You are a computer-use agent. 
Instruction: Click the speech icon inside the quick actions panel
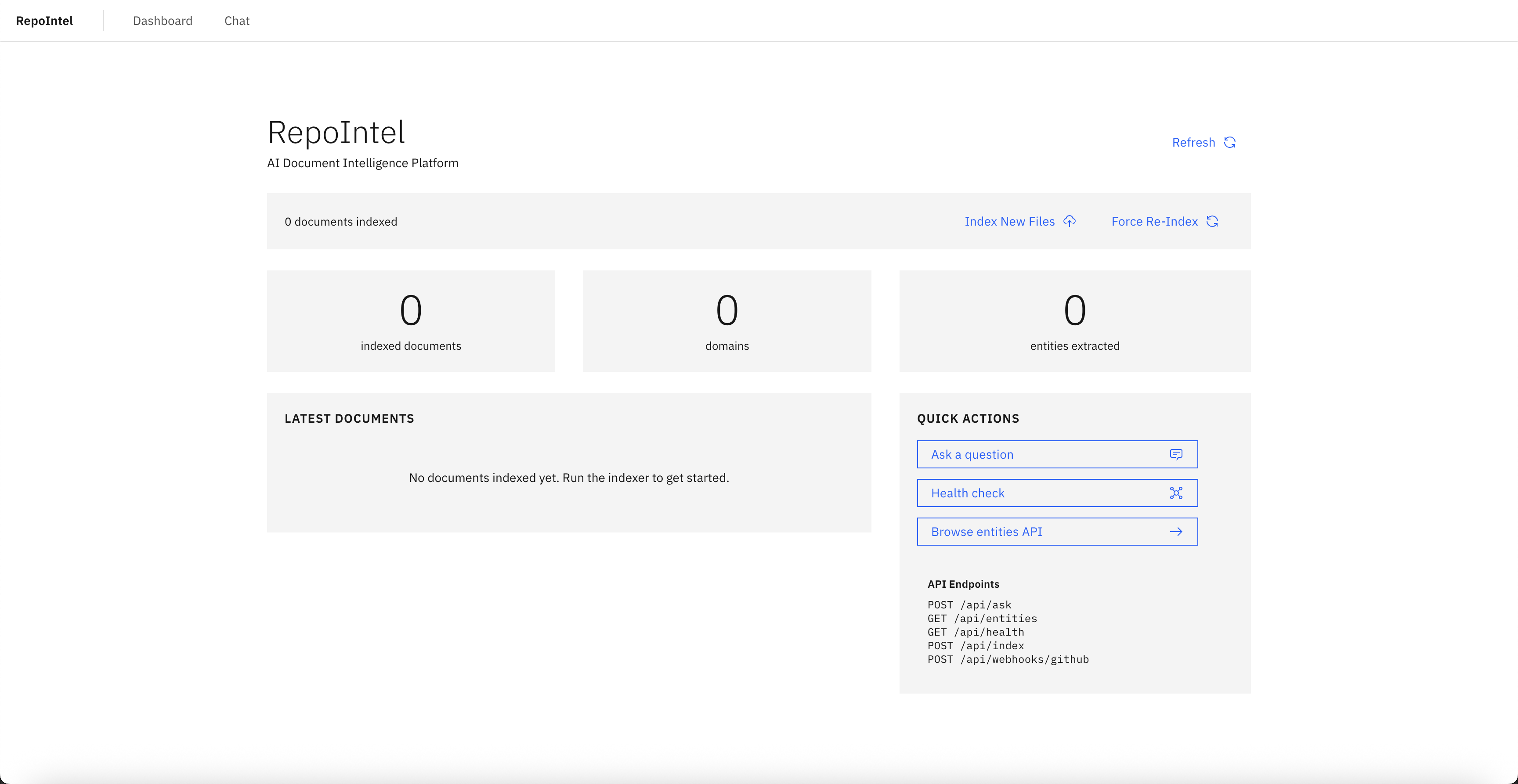1176,454
